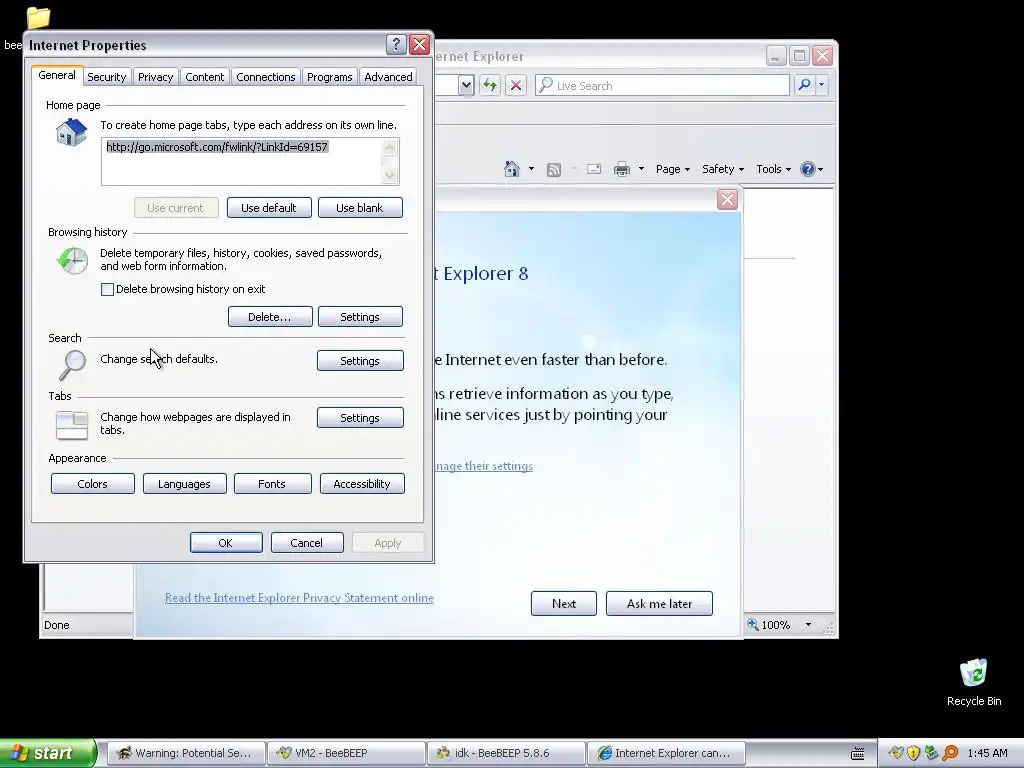
Task: Switch to the Security tab
Action: tap(106, 77)
